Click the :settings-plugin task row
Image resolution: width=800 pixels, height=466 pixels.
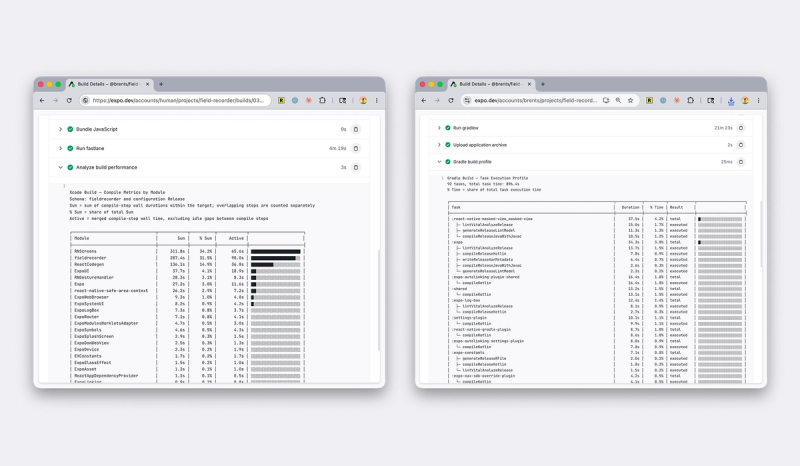(597, 317)
